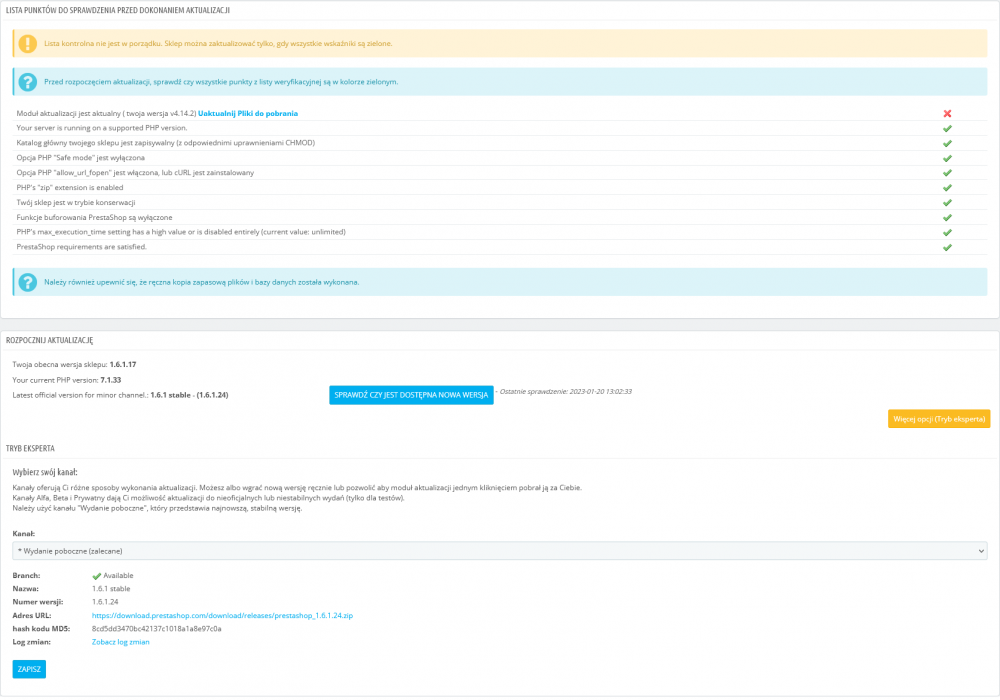This screenshot has width=1000, height=700.
Task: Click green check for maintenance mode row
Action: [947, 203]
